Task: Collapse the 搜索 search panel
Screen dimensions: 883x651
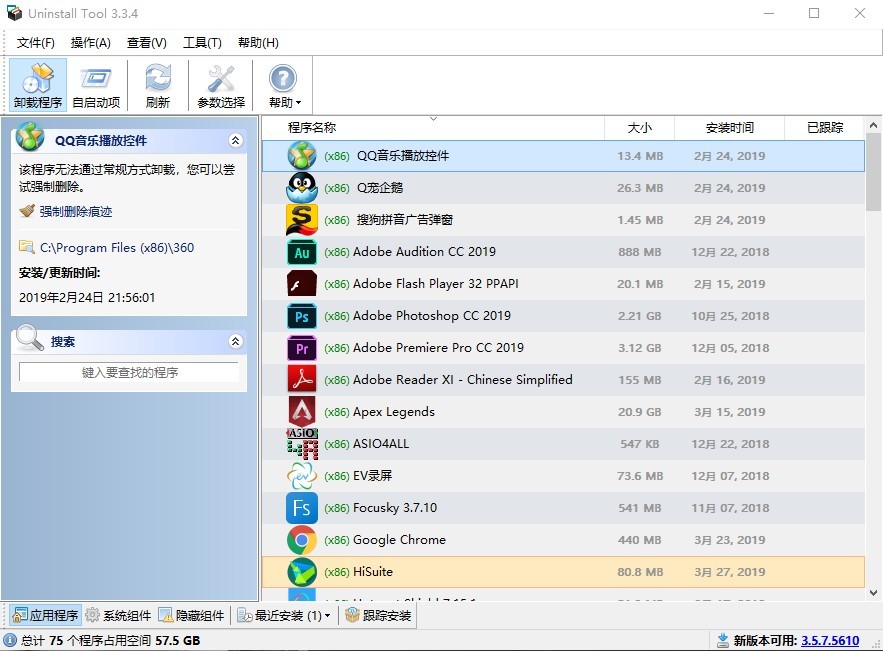Action: [x=236, y=342]
